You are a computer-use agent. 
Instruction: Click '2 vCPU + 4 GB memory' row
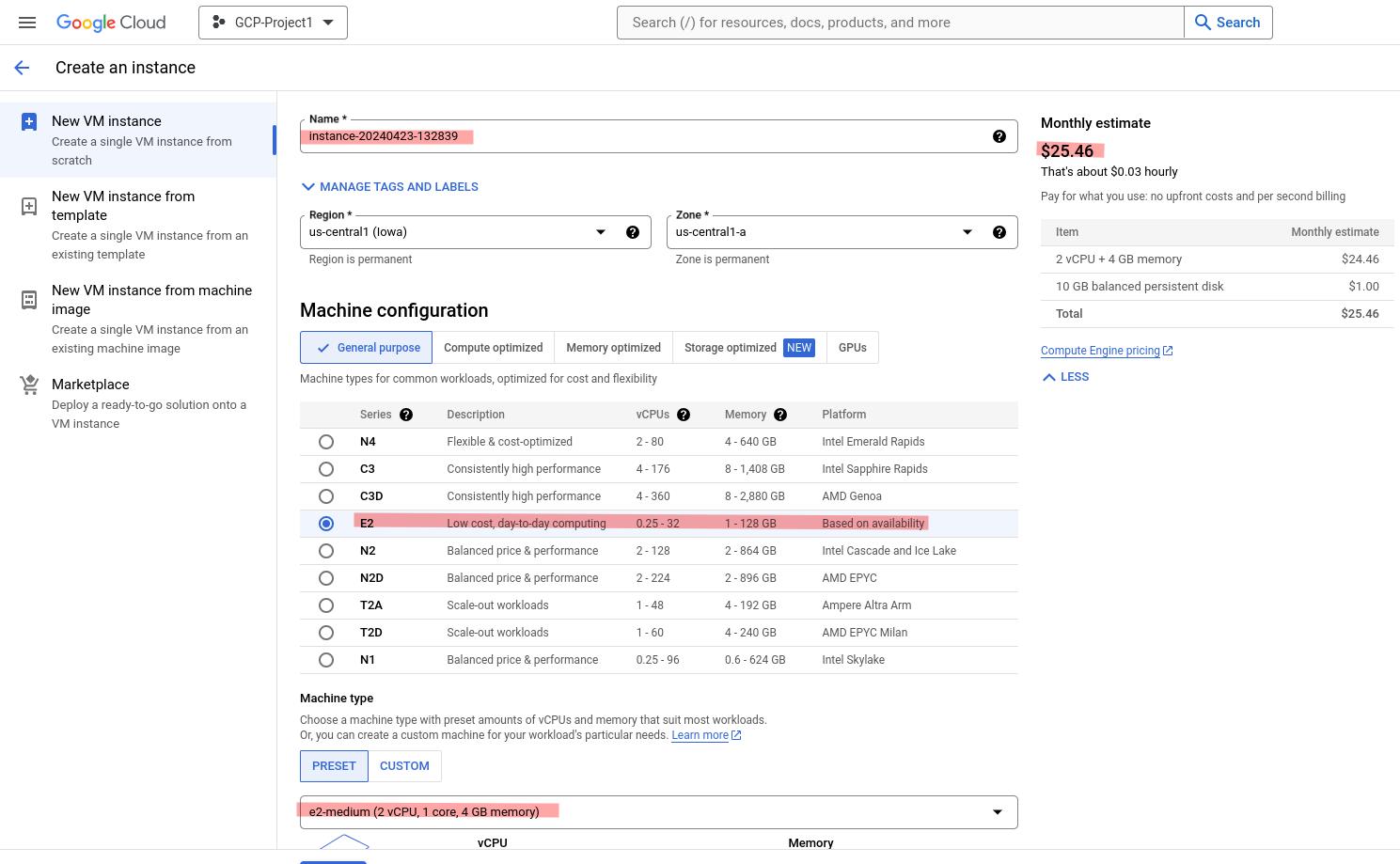click(1217, 259)
